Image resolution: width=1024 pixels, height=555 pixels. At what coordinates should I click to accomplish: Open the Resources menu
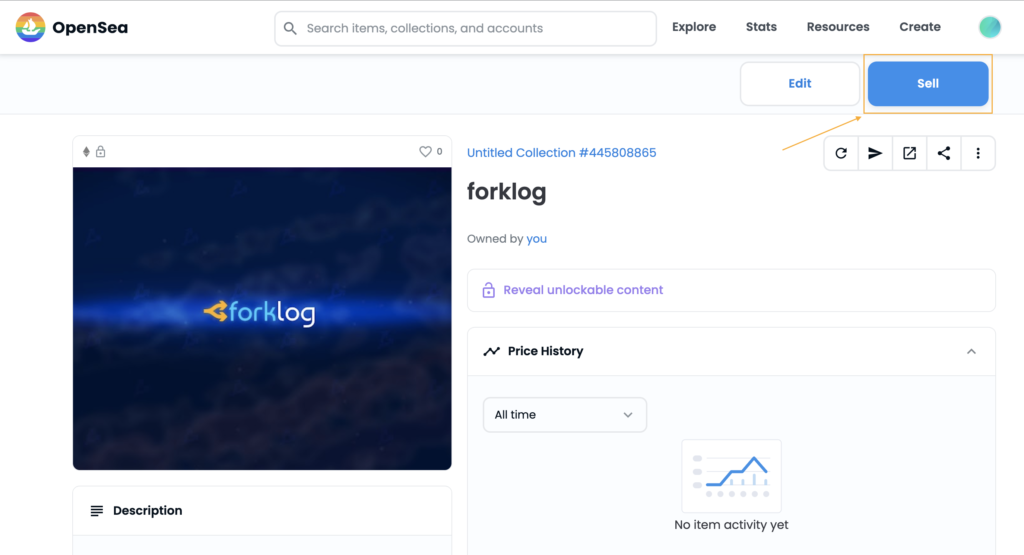[x=838, y=27]
